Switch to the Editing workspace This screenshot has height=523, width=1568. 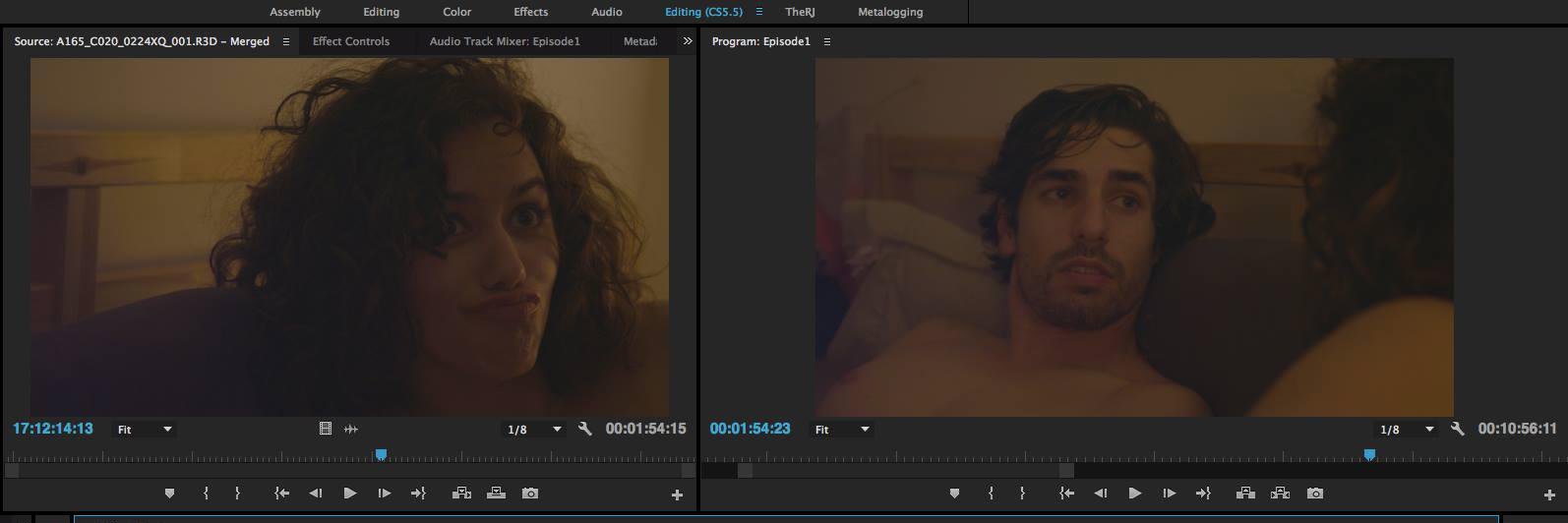(381, 13)
